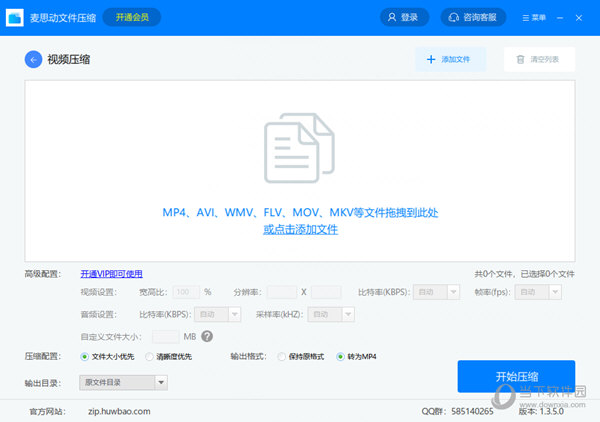Click the 登录 login button
Screen dimensions: 600x422
404,17
